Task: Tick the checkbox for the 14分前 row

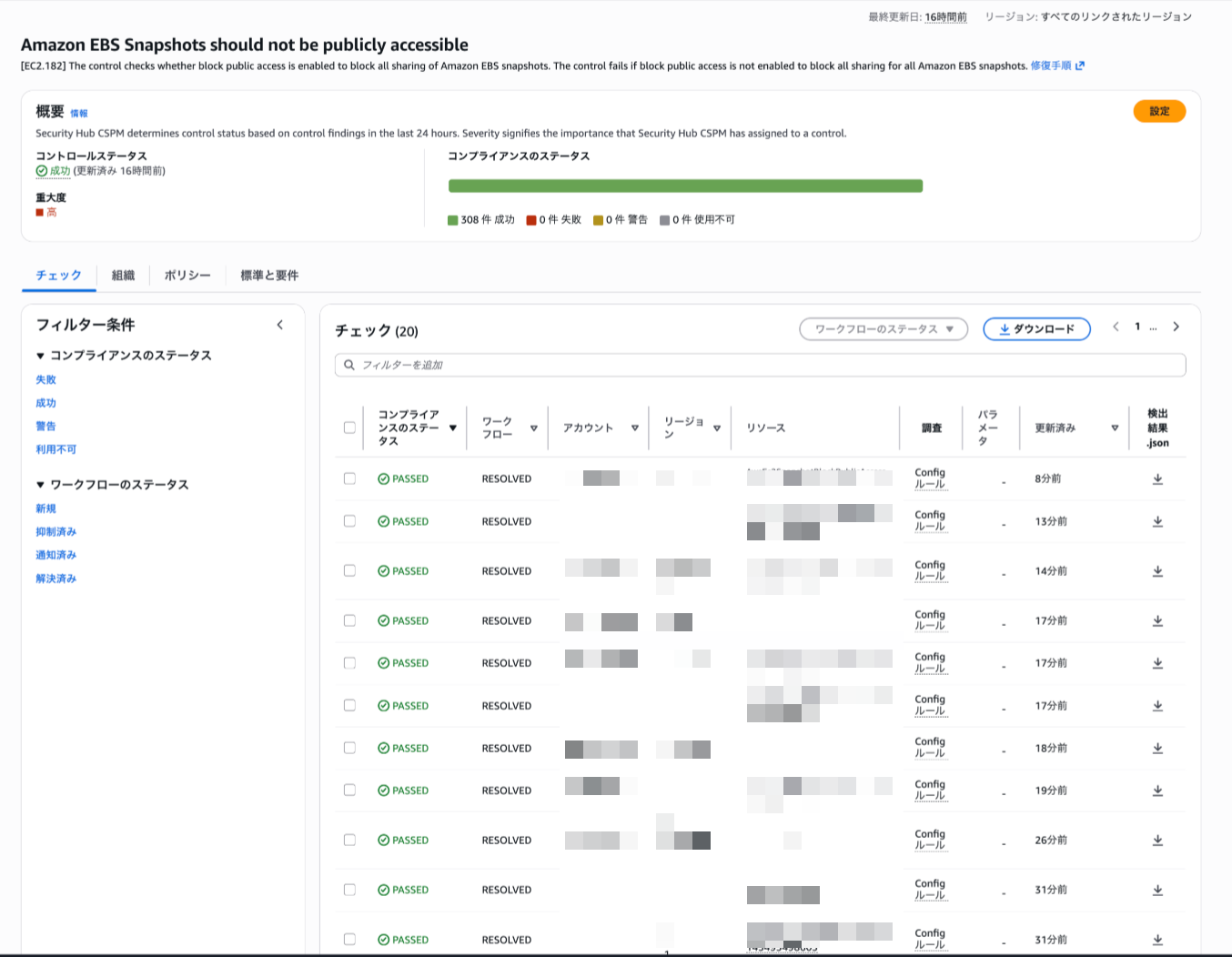Action: tap(349, 571)
